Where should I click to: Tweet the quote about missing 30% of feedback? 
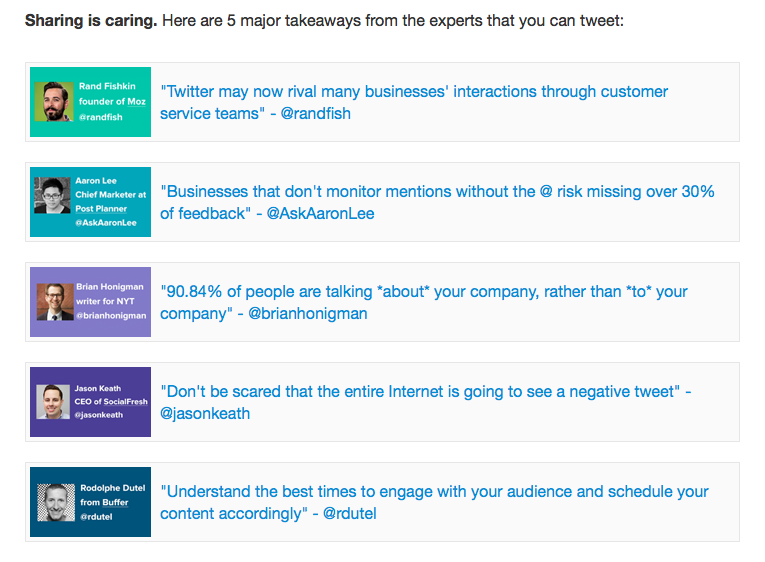[x=437, y=202]
